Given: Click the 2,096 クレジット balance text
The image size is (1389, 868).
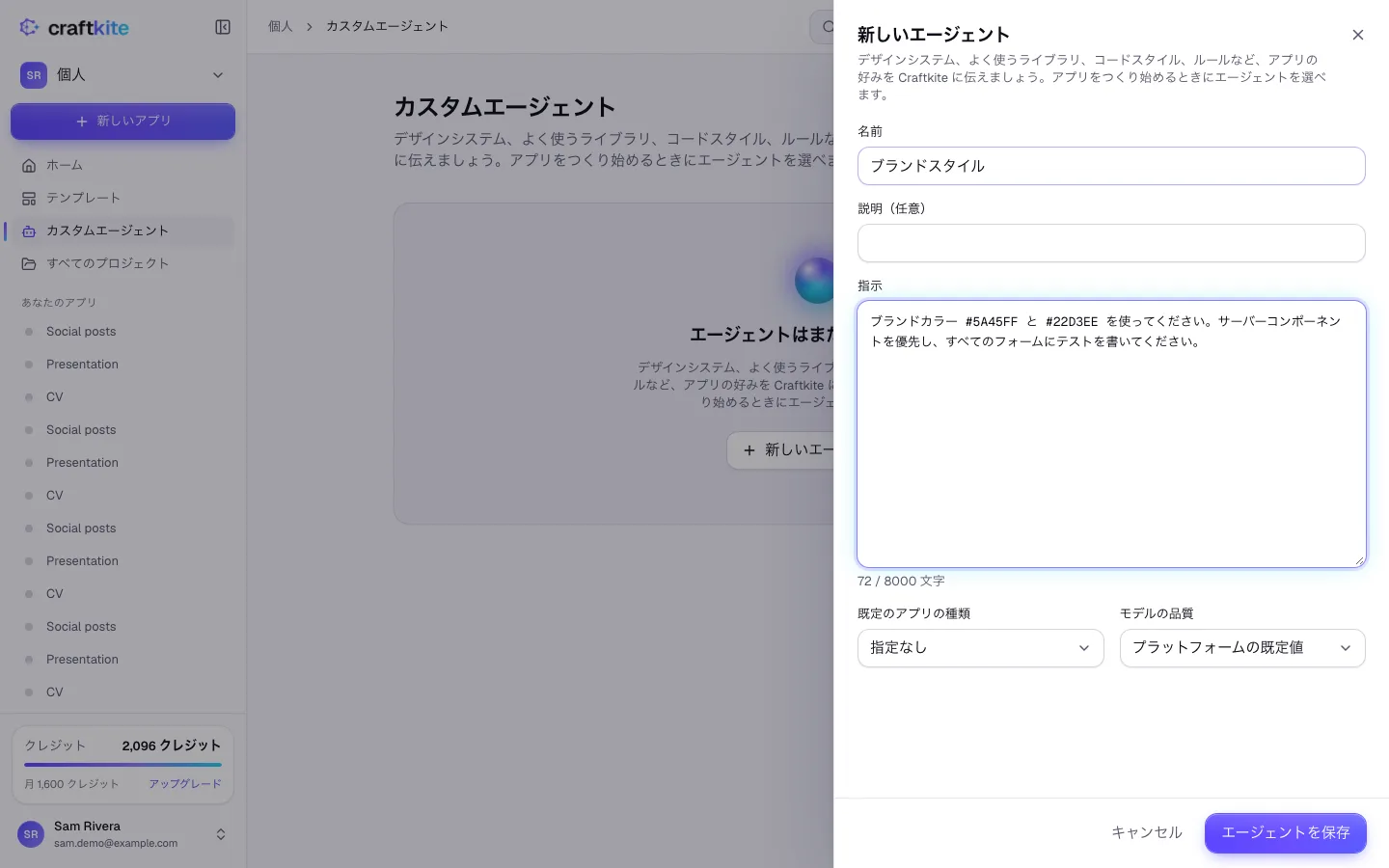Looking at the screenshot, I should click(172, 746).
